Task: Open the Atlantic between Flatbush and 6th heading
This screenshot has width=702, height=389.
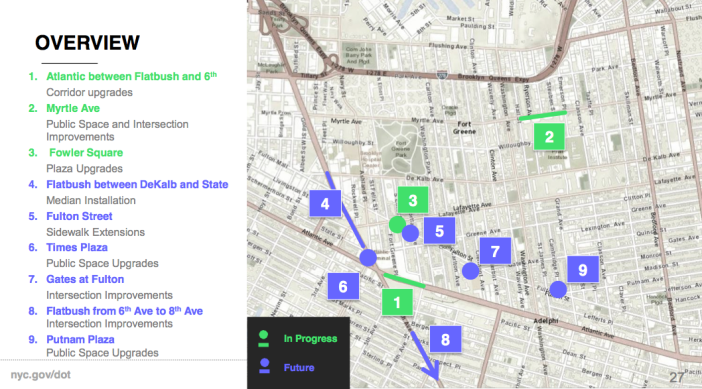Action: (x=132, y=76)
